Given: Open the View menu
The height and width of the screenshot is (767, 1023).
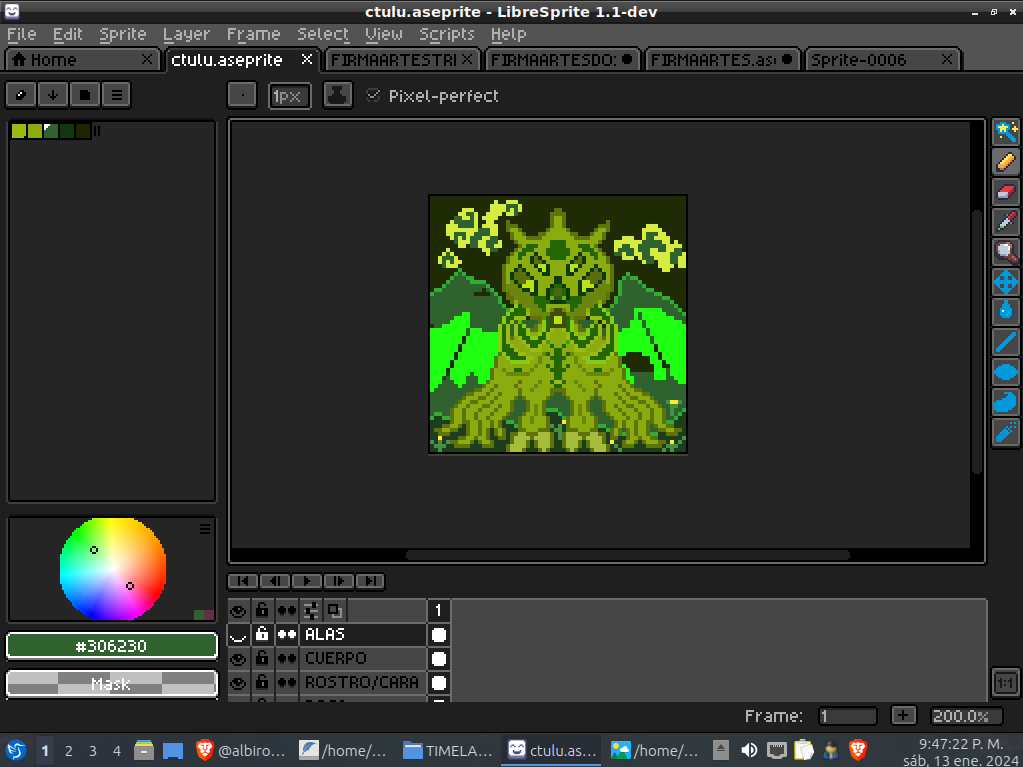Looking at the screenshot, I should (x=384, y=34).
